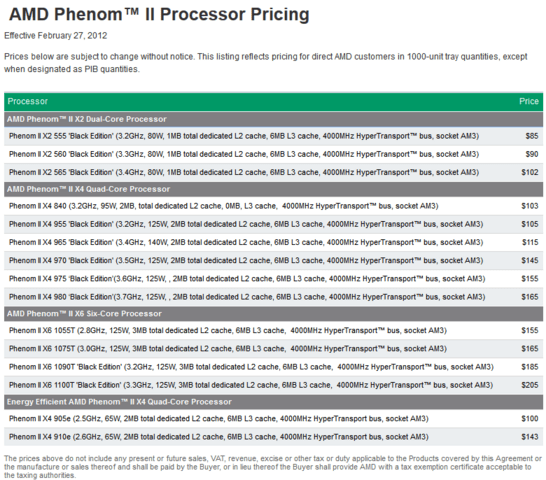Select the Phenom II X4 970 Black Edition row

[x=273, y=261]
